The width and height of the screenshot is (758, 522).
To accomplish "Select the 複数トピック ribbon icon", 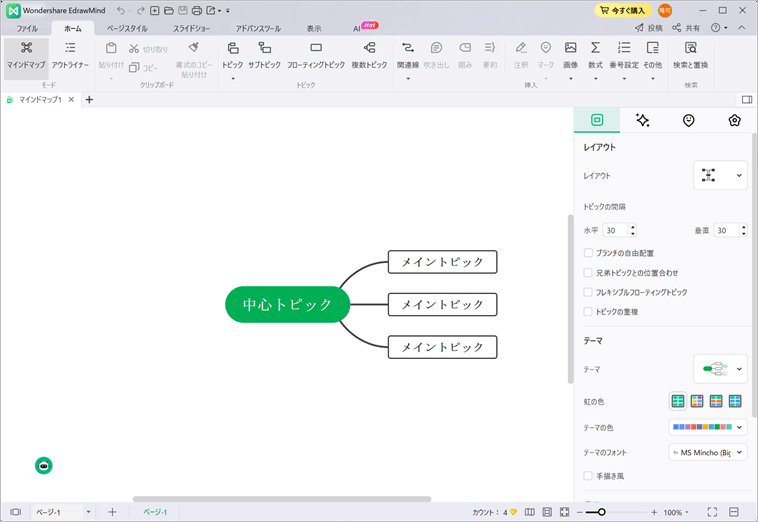I will (x=369, y=48).
